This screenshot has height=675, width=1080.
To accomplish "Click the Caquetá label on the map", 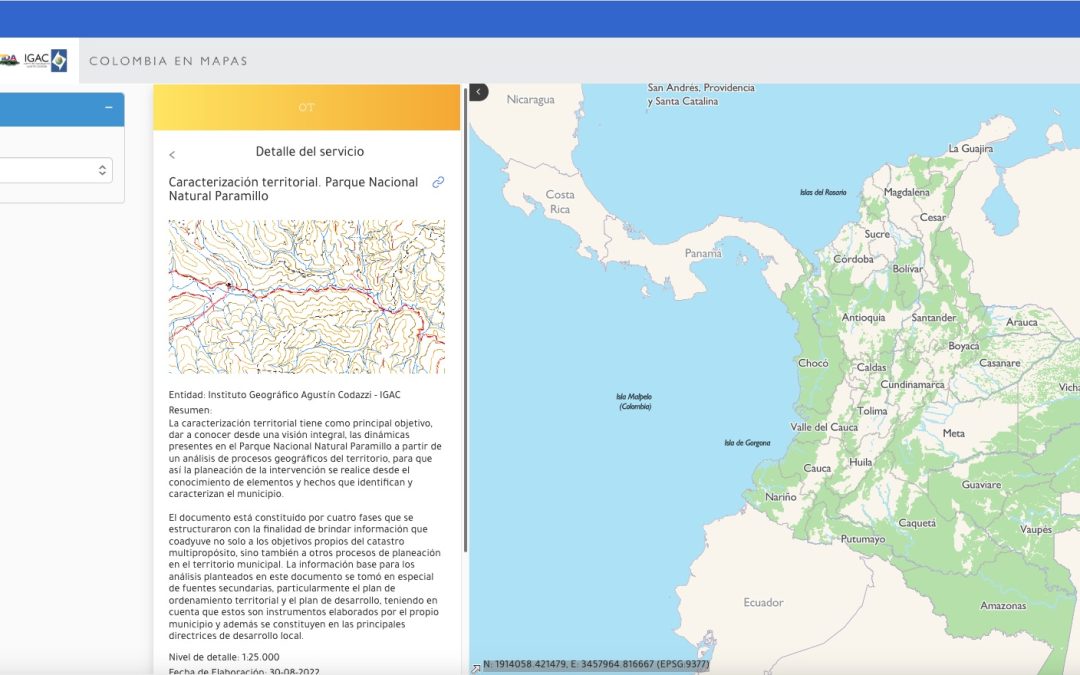I will 917,523.
